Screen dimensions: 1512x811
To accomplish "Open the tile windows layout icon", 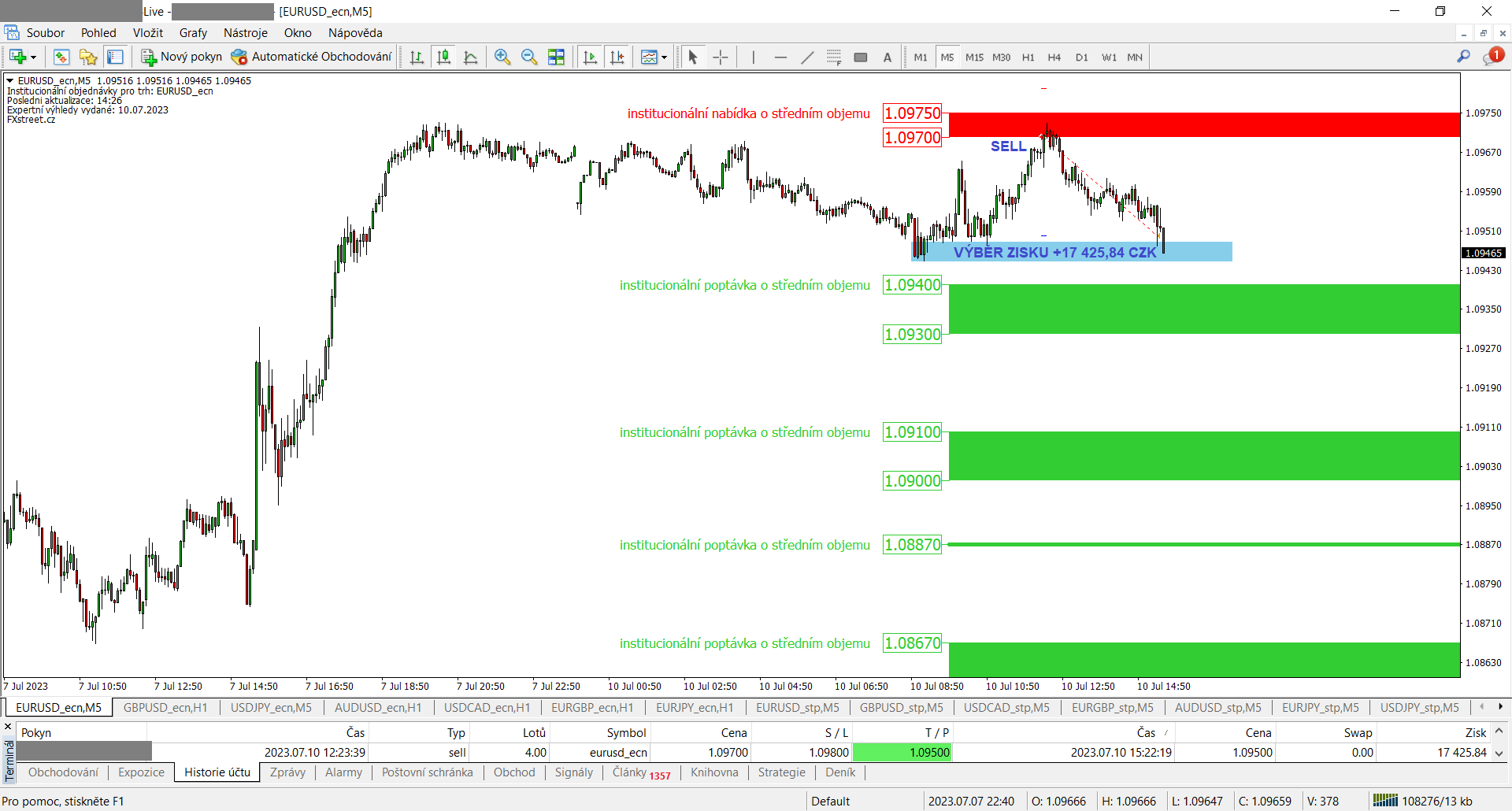I will 556,57.
